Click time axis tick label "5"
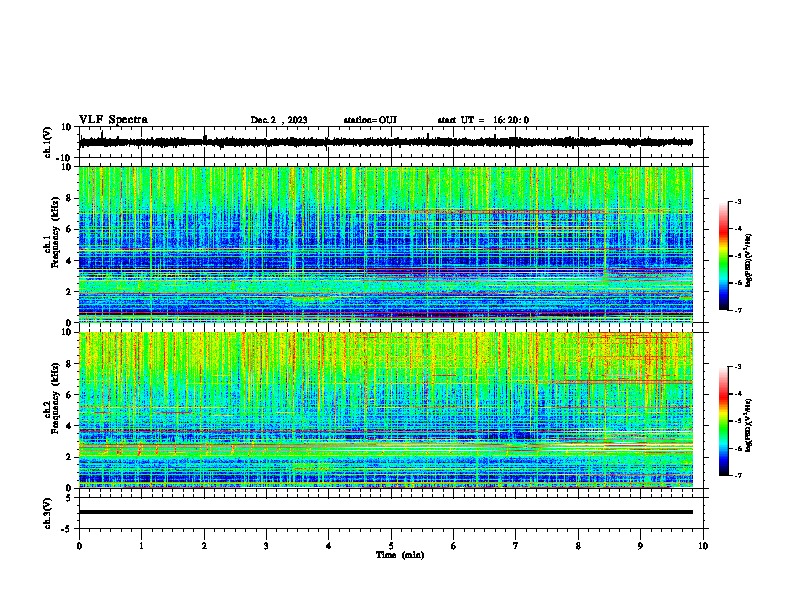 391,546
